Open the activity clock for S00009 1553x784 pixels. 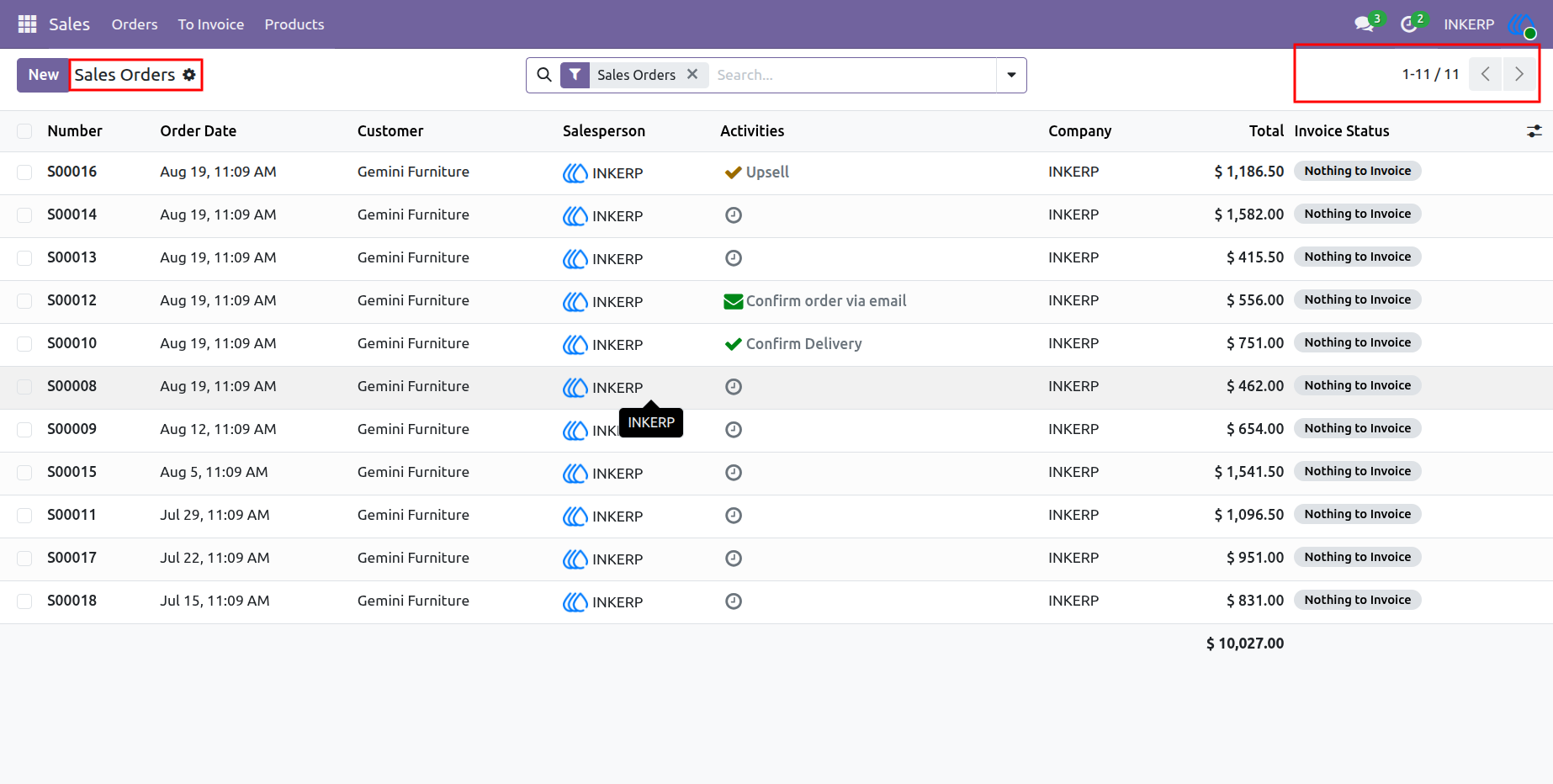pyautogui.click(x=734, y=430)
